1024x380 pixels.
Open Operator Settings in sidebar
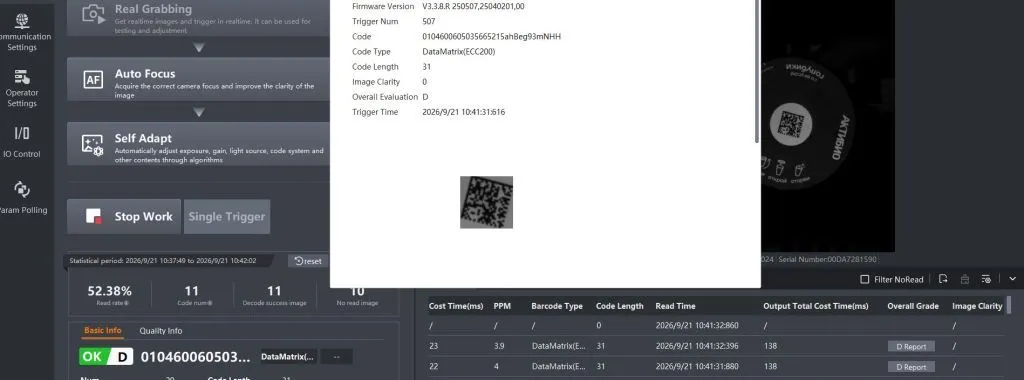[x=22, y=88]
